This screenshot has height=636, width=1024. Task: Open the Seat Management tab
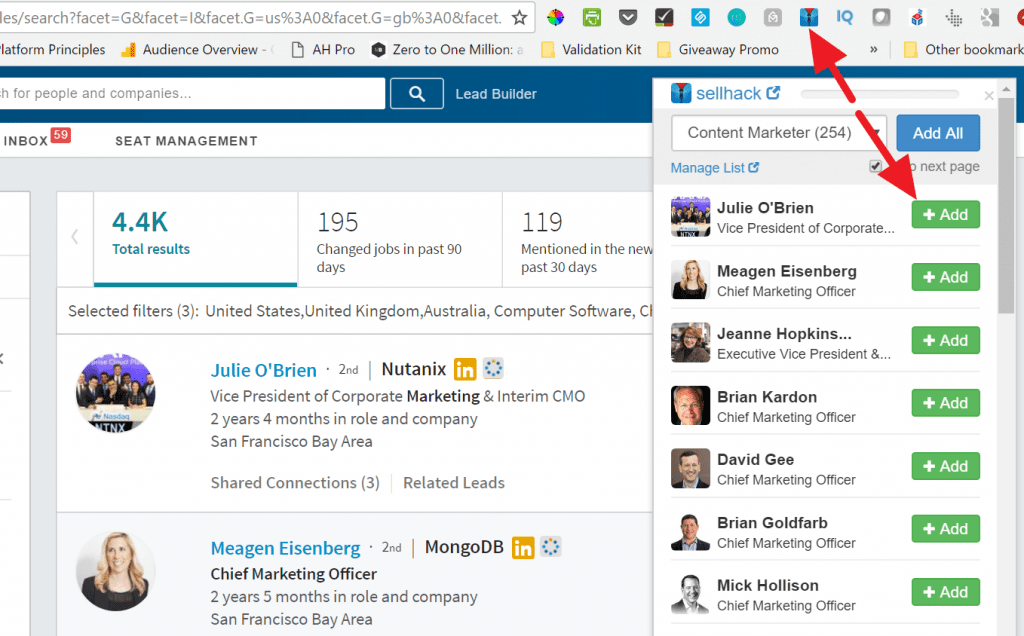(x=186, y=141)
